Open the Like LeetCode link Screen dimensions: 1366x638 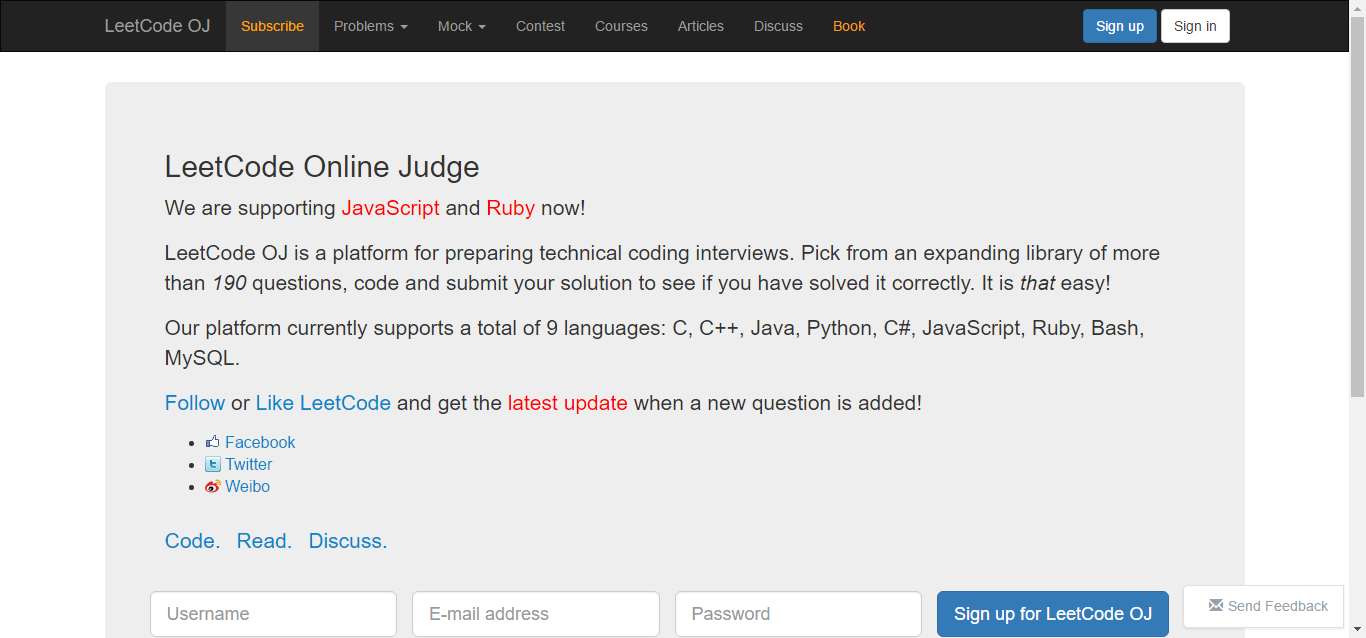coord(323,403)
